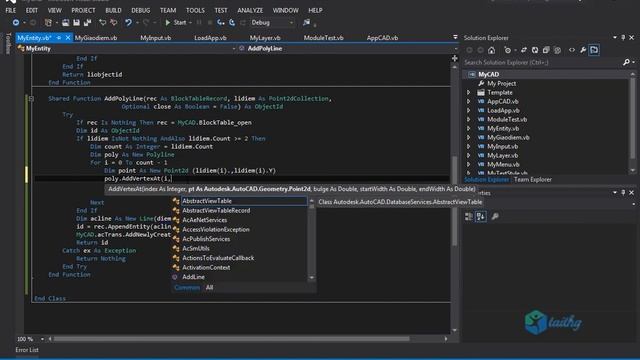
Task: Click the Open File toolbar icon
Action: click(65, 23)
